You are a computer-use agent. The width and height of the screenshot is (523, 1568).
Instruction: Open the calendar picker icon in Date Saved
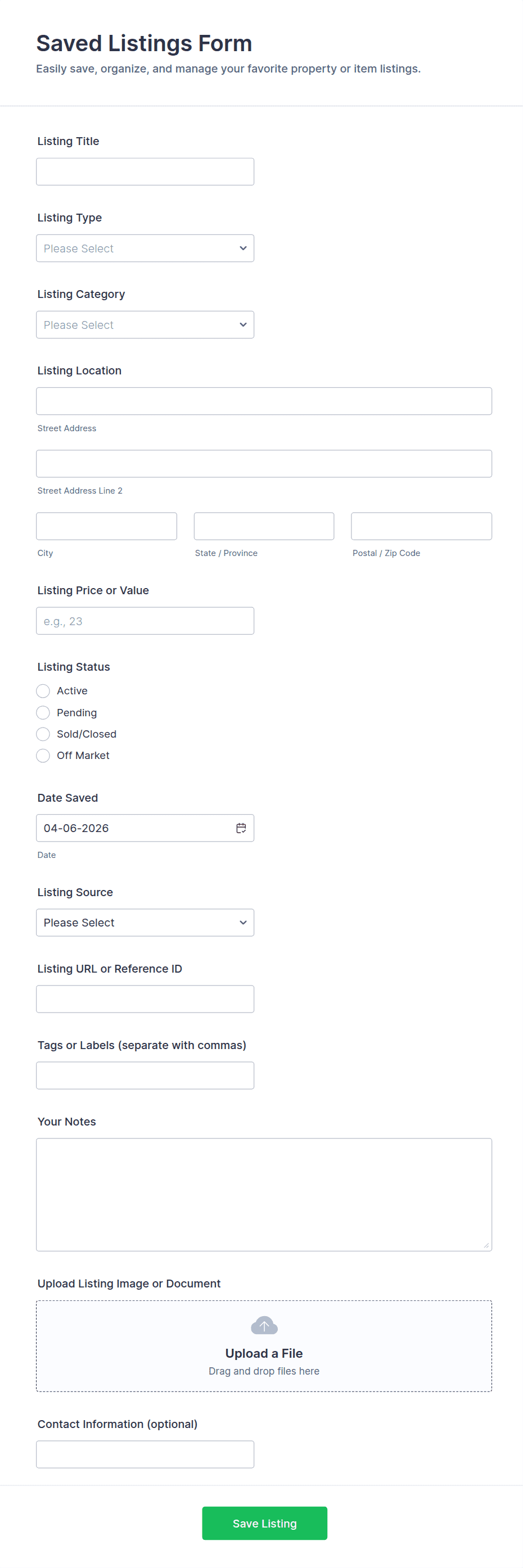[241, 828]
